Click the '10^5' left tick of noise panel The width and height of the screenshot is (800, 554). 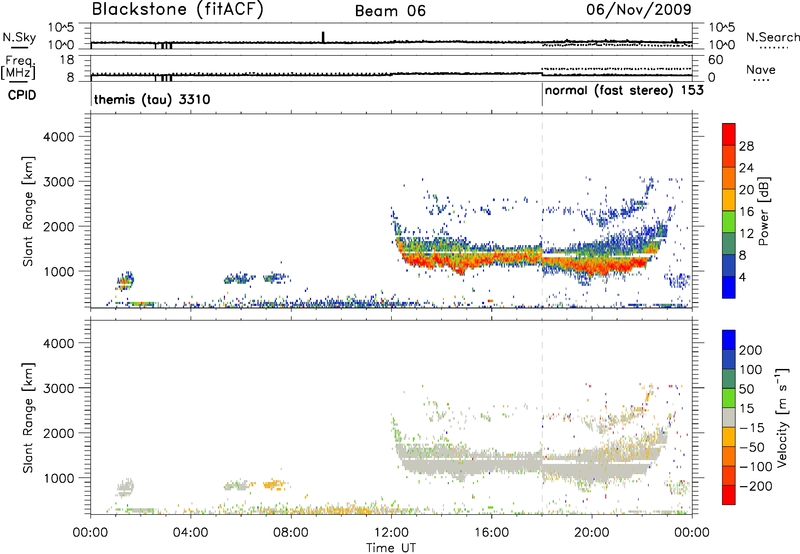[61, 28]
